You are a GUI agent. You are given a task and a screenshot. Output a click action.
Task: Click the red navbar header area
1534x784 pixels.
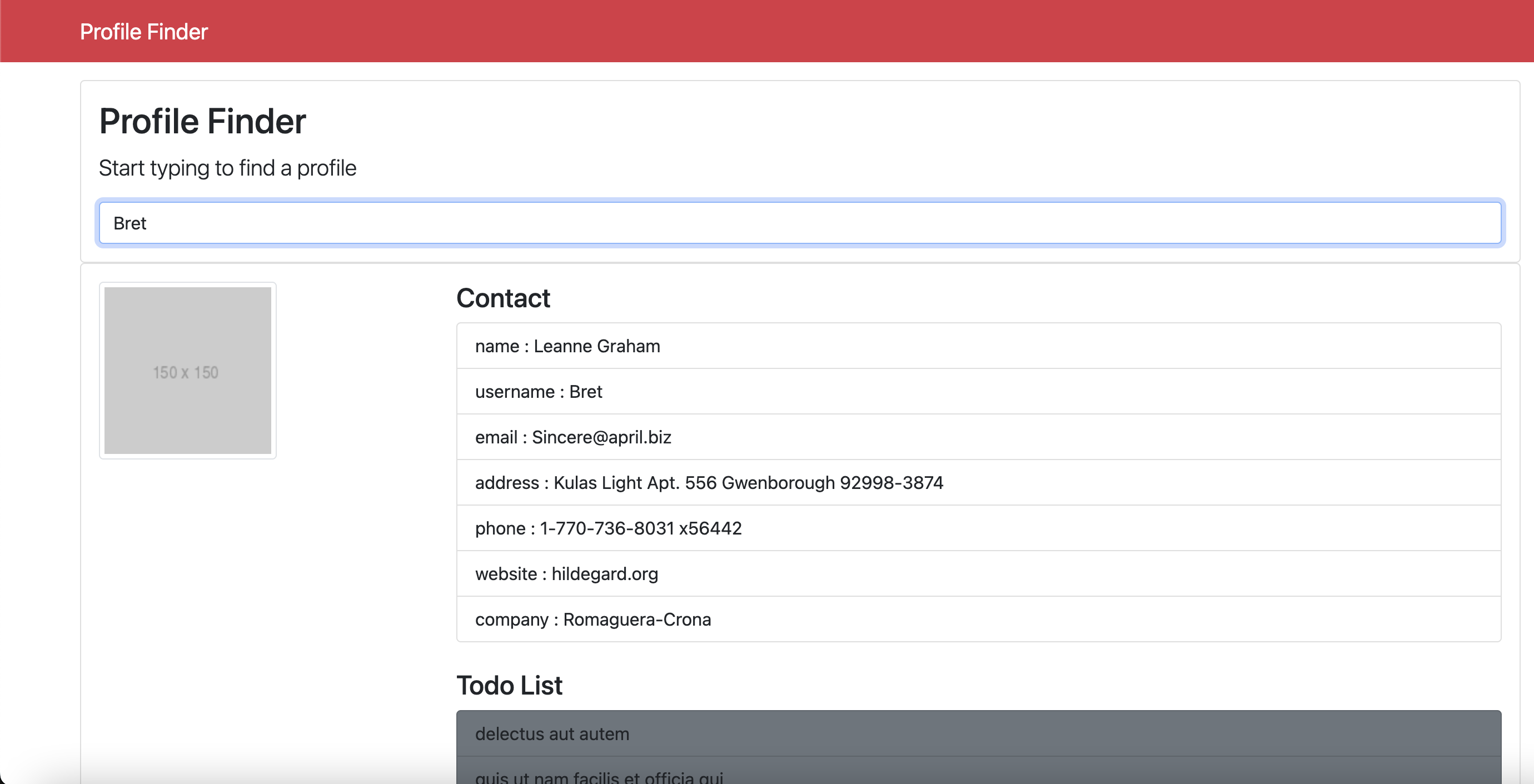pyautogui.click(x=767, y=31)
